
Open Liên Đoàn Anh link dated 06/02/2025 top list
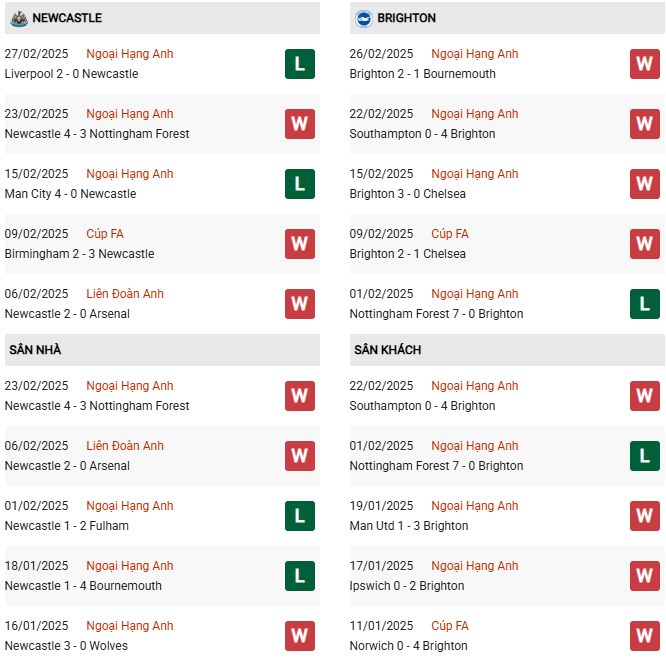coord(125,294)
